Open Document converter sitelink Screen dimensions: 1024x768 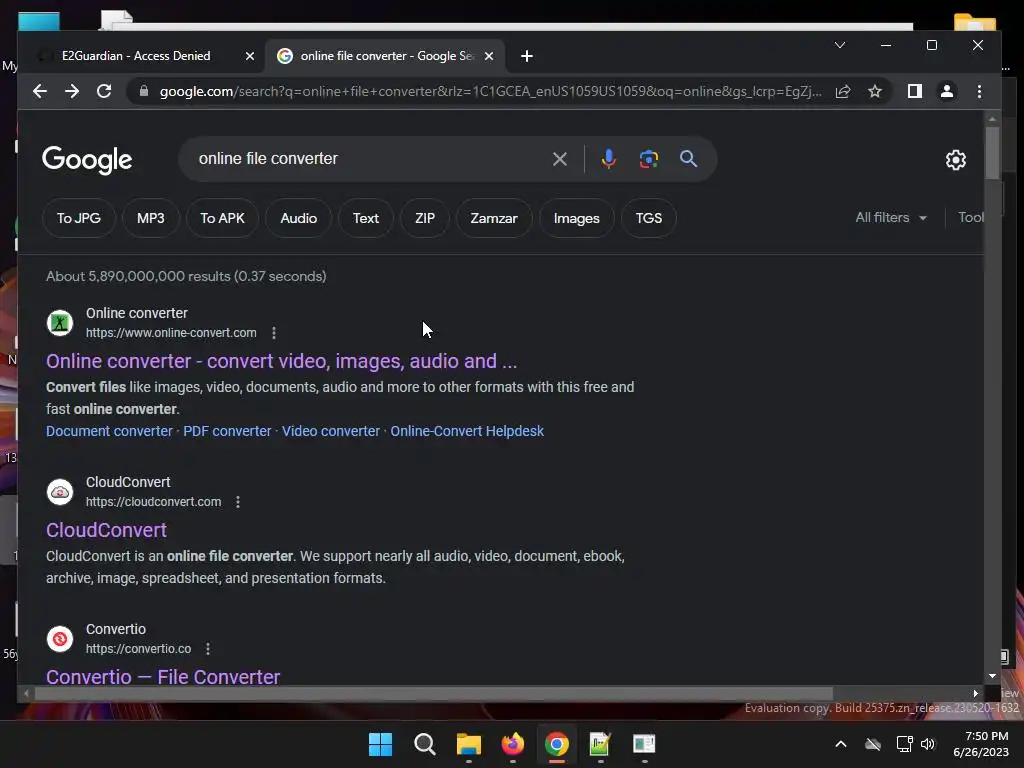(x=109, y=431)
